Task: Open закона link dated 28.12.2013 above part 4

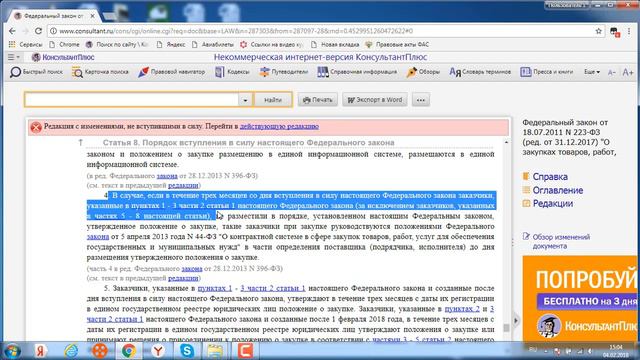Action: [167, 176]
